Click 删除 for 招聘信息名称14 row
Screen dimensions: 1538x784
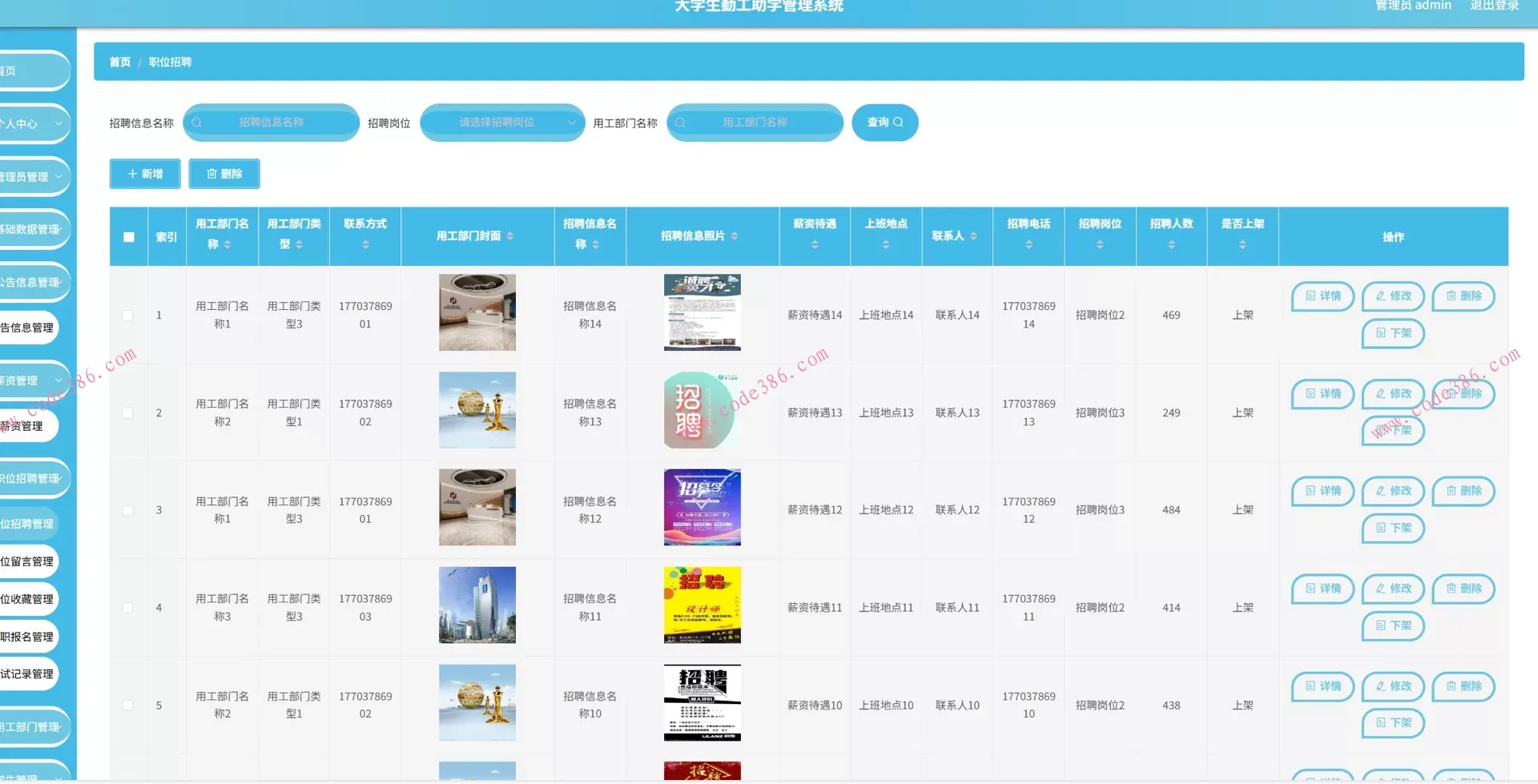[1464, 296]
